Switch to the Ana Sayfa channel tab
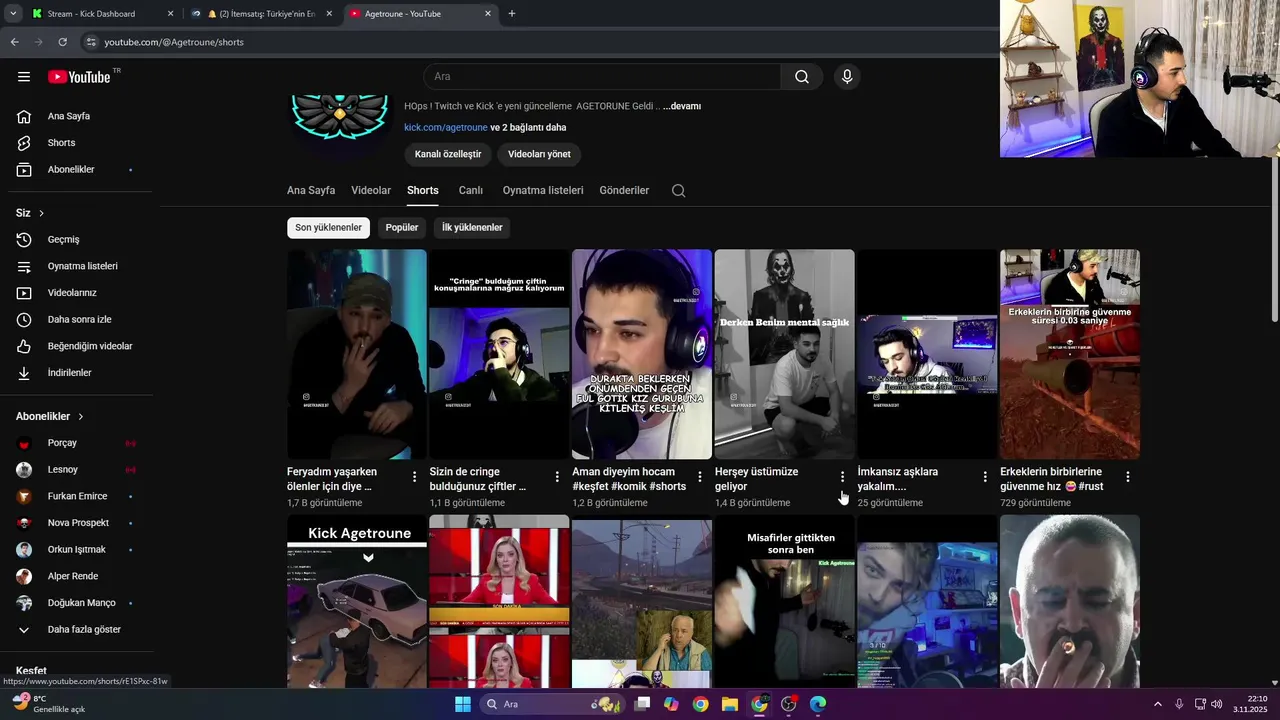Image resolution: width=1280 pixels, height=720 pixels. pyautogui.click(x=311, y=191)
